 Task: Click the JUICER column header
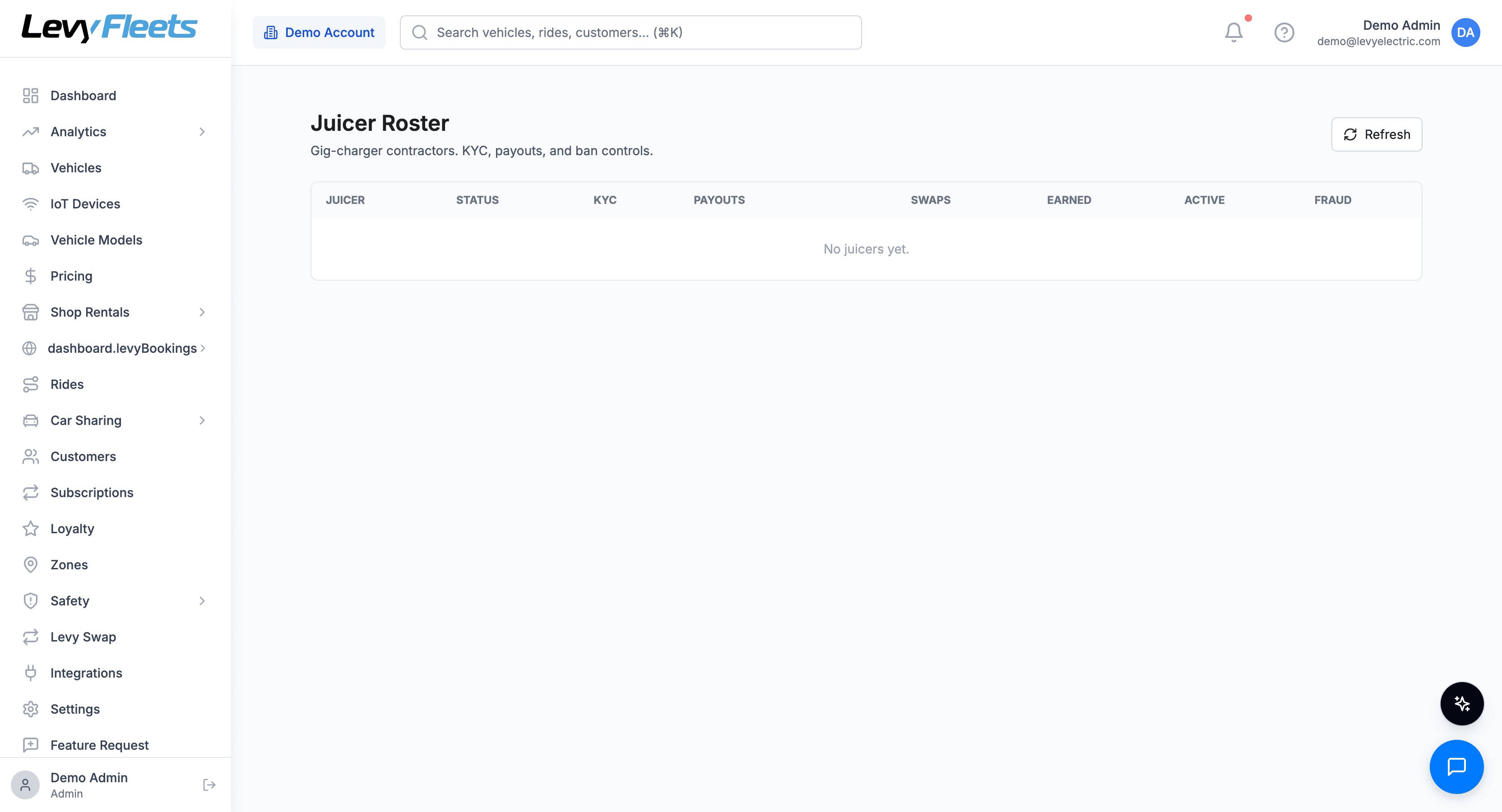tap(345, 200)
